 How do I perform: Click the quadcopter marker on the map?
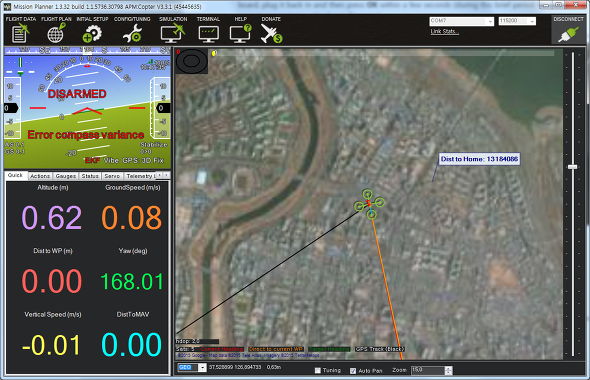369,204
